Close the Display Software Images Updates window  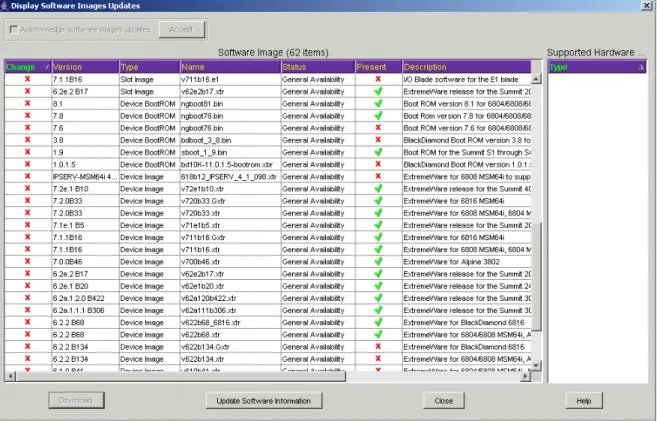coord(647,5)
